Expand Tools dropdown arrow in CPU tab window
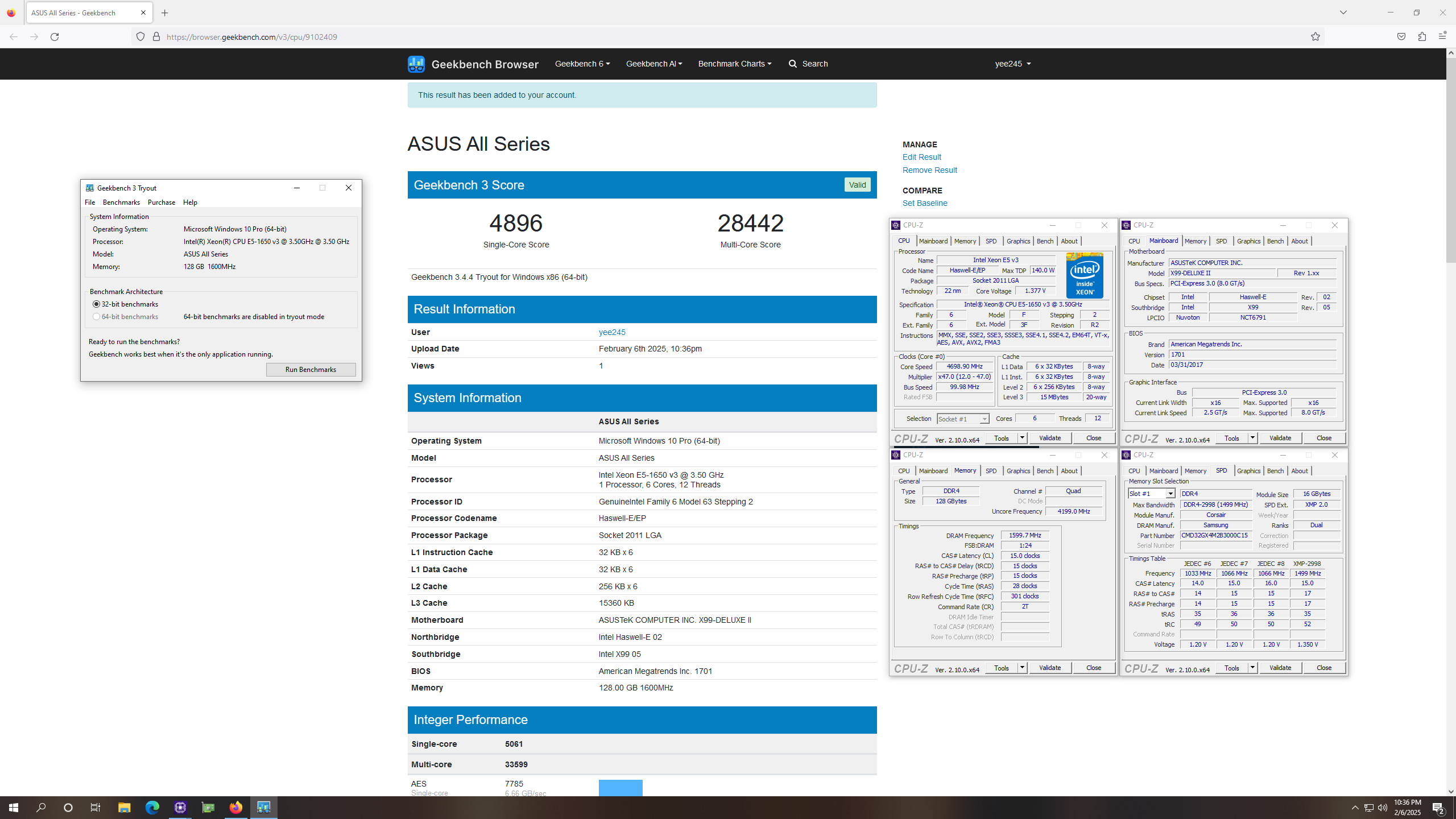The image size is (1456, 819). tap(1022, 438)
